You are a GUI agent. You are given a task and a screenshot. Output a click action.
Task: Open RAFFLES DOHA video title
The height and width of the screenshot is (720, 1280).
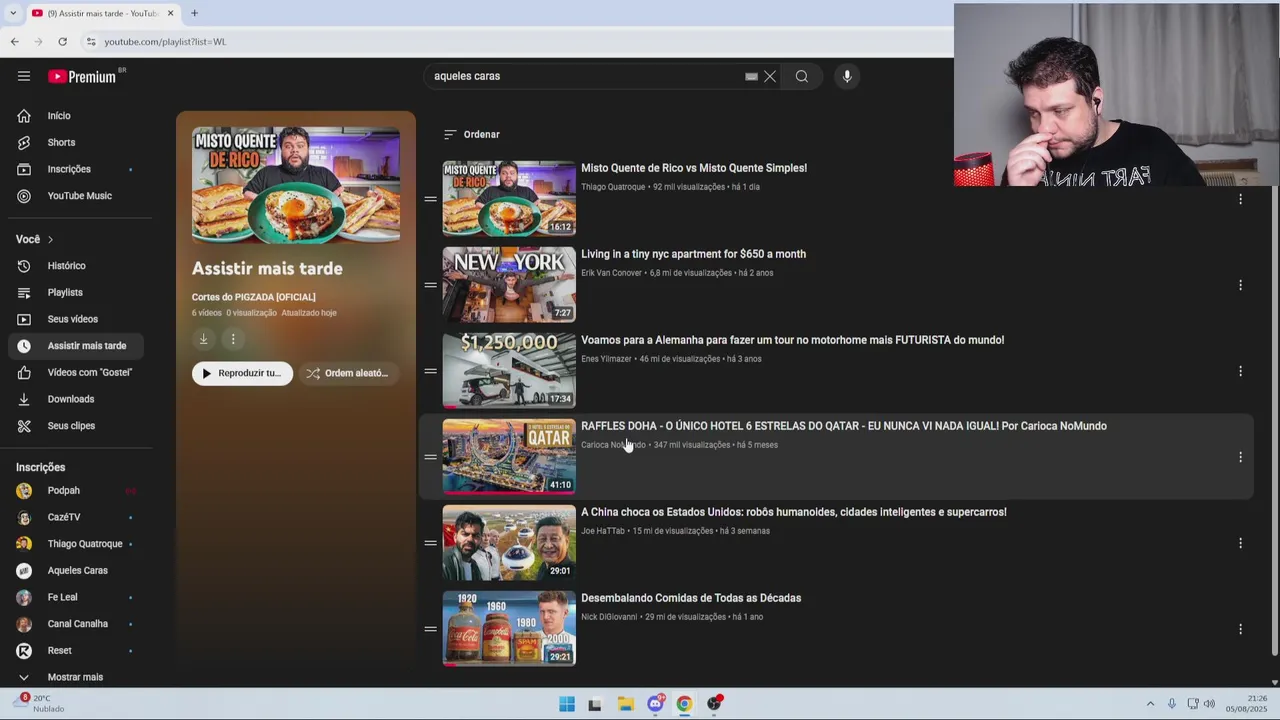tap(844, 426)
